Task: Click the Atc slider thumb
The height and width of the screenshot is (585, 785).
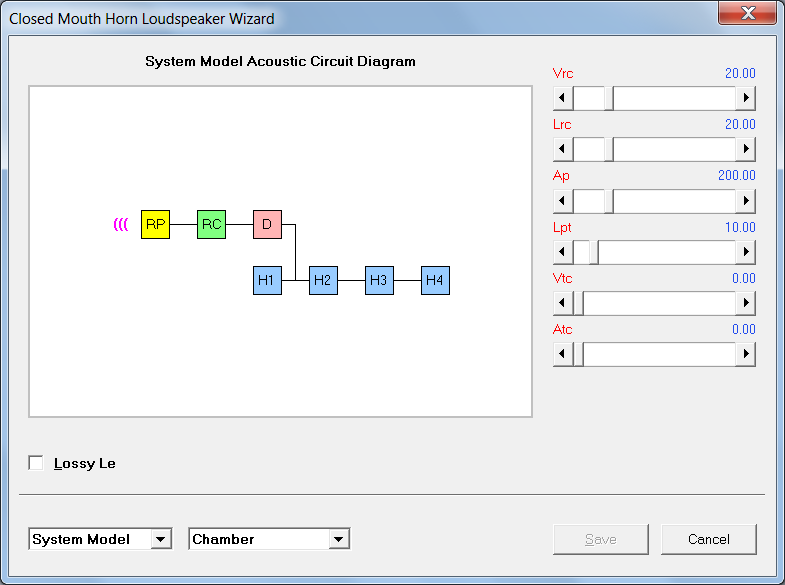Action: click(x=578, y=354)
